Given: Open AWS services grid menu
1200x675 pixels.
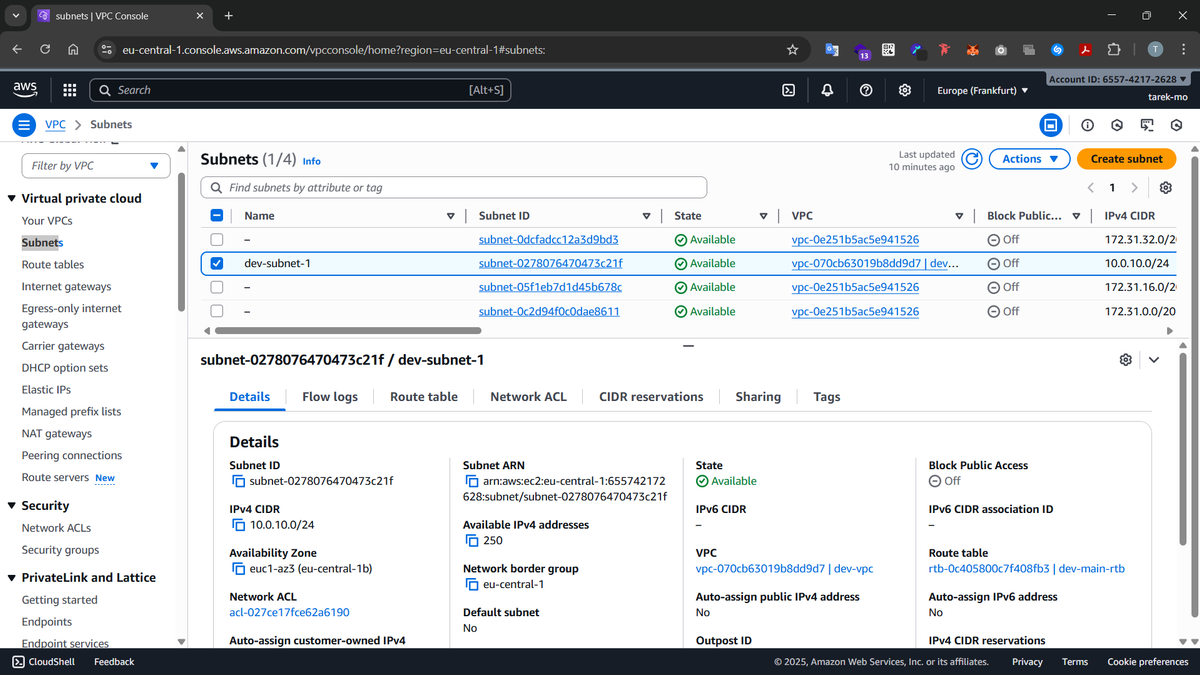Looking at the screenshot, I should [x=70, y=90].
